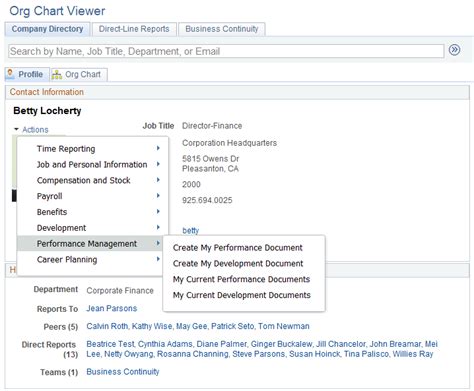Select My Current Performance Documents

(x=241, y=279)
